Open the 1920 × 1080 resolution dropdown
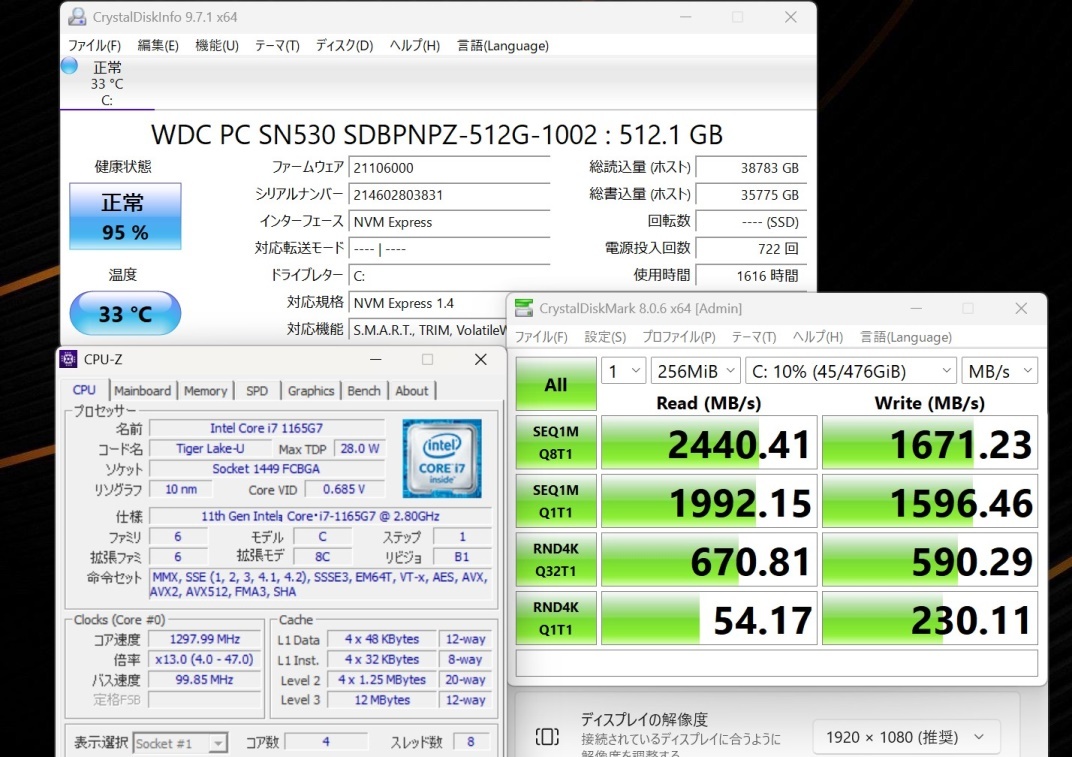The height and width of the screenshot is (757, 1072). [x=906, y=737]
